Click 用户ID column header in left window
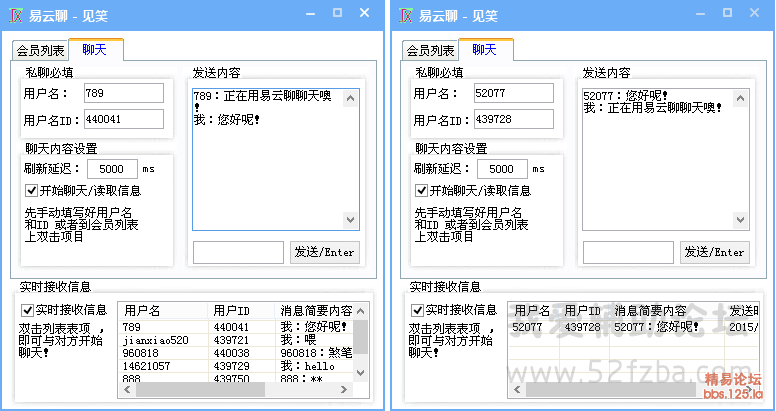 [x=241, y=310]
